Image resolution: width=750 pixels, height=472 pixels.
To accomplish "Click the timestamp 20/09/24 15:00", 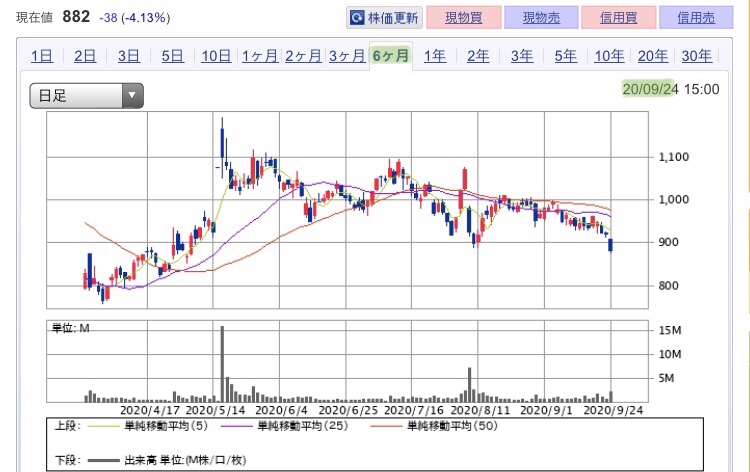I will (671, 89).
